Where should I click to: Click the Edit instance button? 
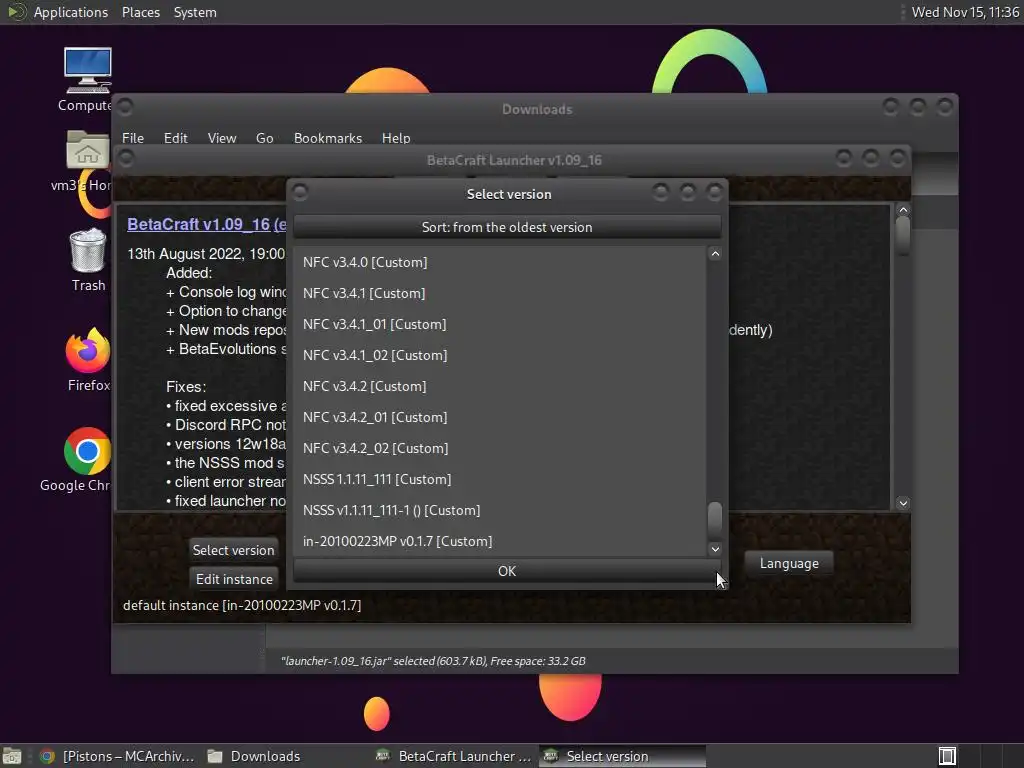click(233, 579)
